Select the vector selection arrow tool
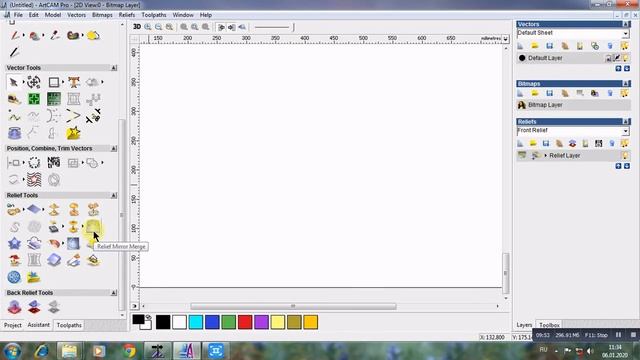Screen dimensions: 640x360 coord(13,82)
